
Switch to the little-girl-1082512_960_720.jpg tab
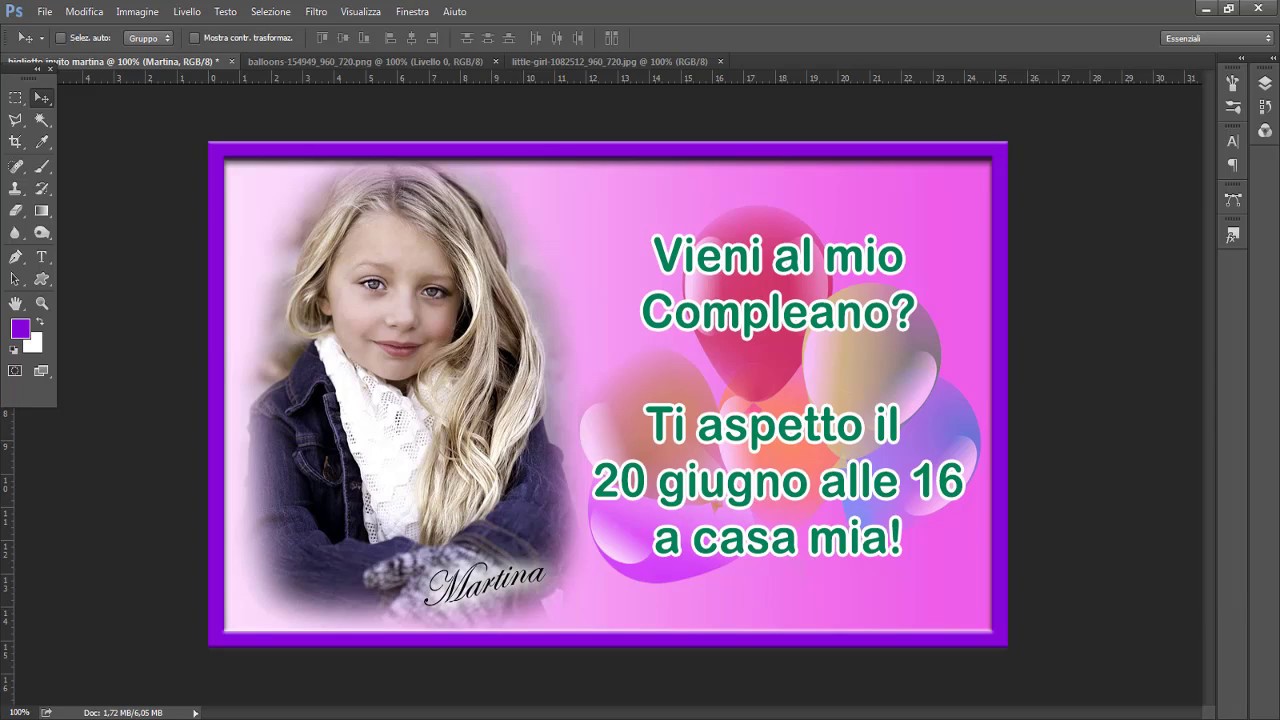(609, 61)
